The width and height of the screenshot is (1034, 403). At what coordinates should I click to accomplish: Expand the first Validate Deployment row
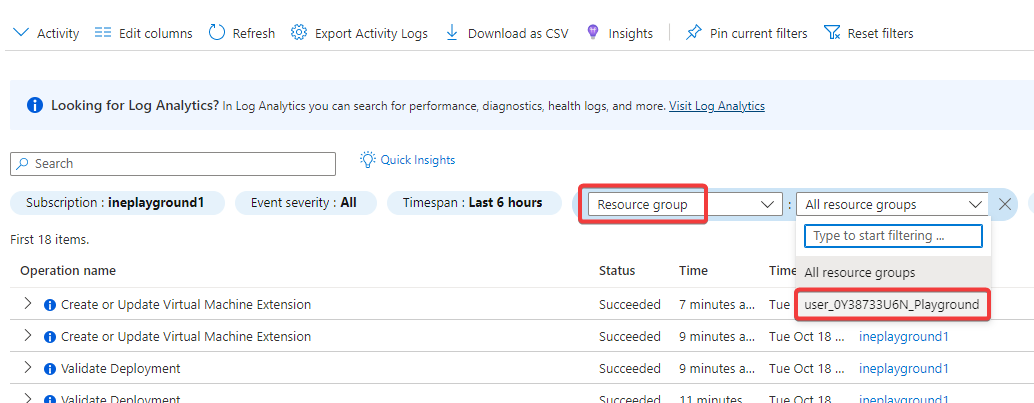(28, 368)
